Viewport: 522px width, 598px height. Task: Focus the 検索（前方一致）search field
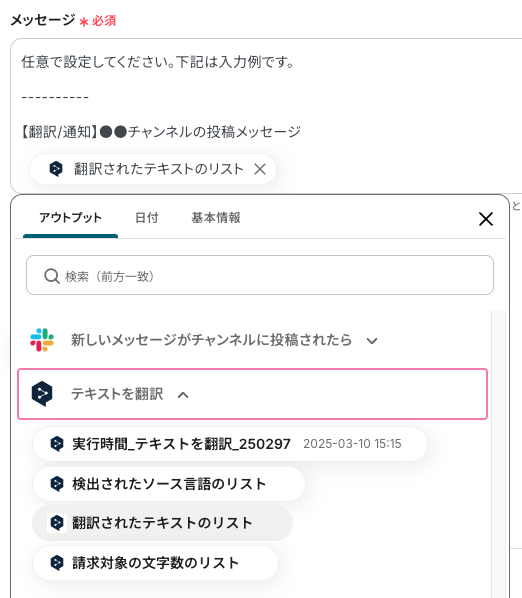click(x=260, y=275)
